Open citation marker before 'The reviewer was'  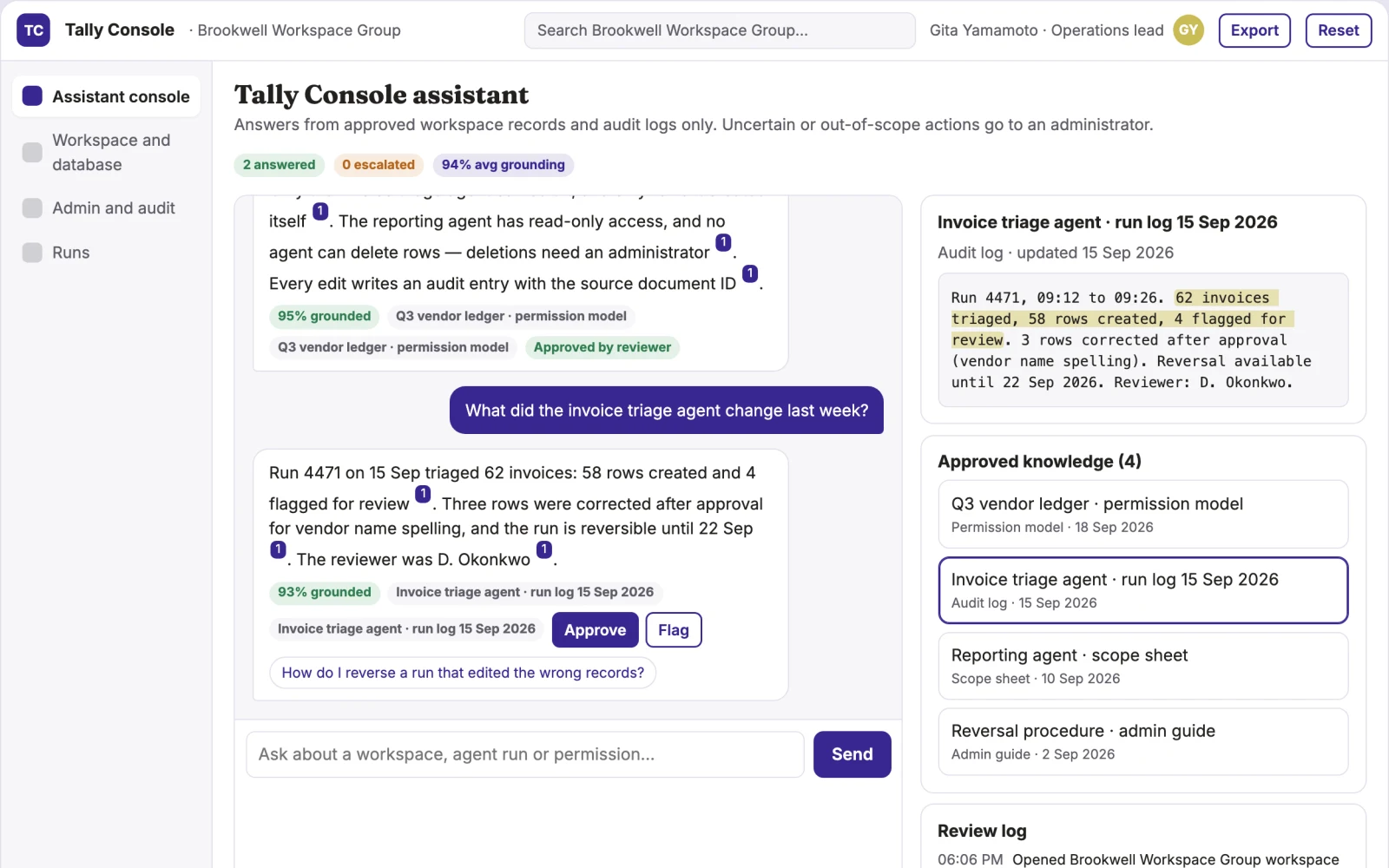(278, 549)
